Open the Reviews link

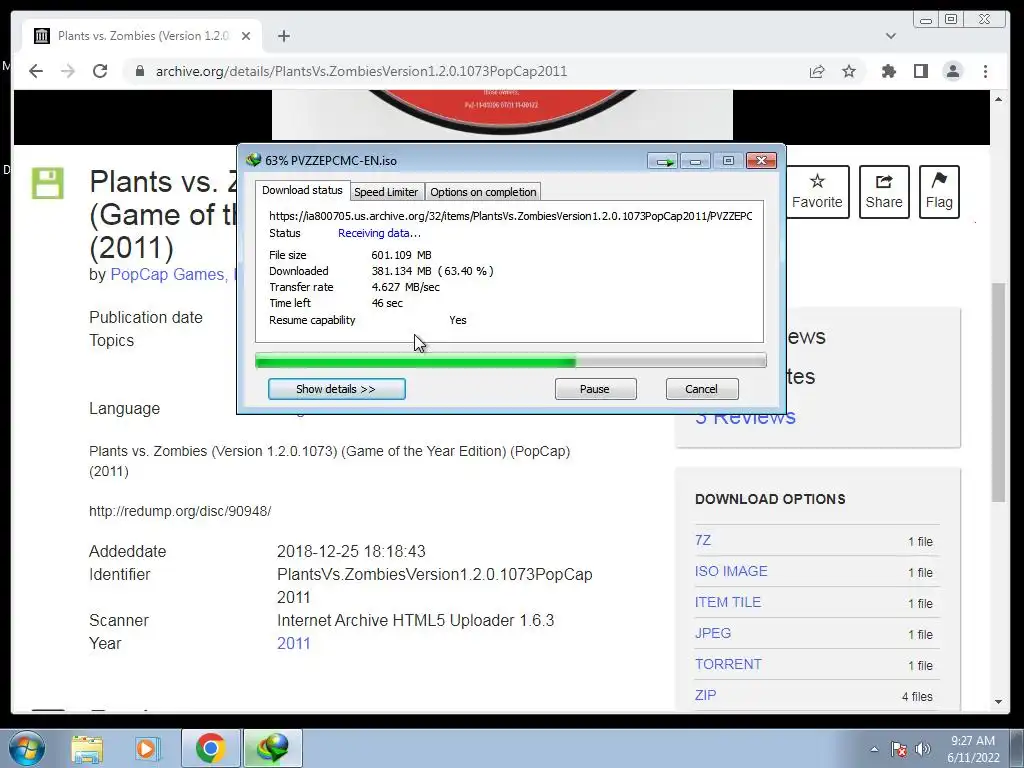745,417
